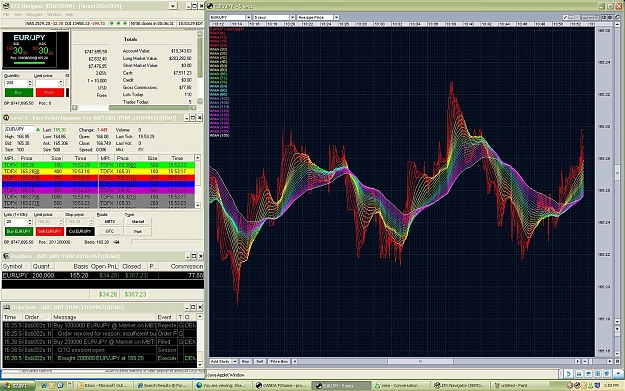Click the Quantity stepper arrows
Viewport: 625px width, 391px height.
tap(29, 83)
